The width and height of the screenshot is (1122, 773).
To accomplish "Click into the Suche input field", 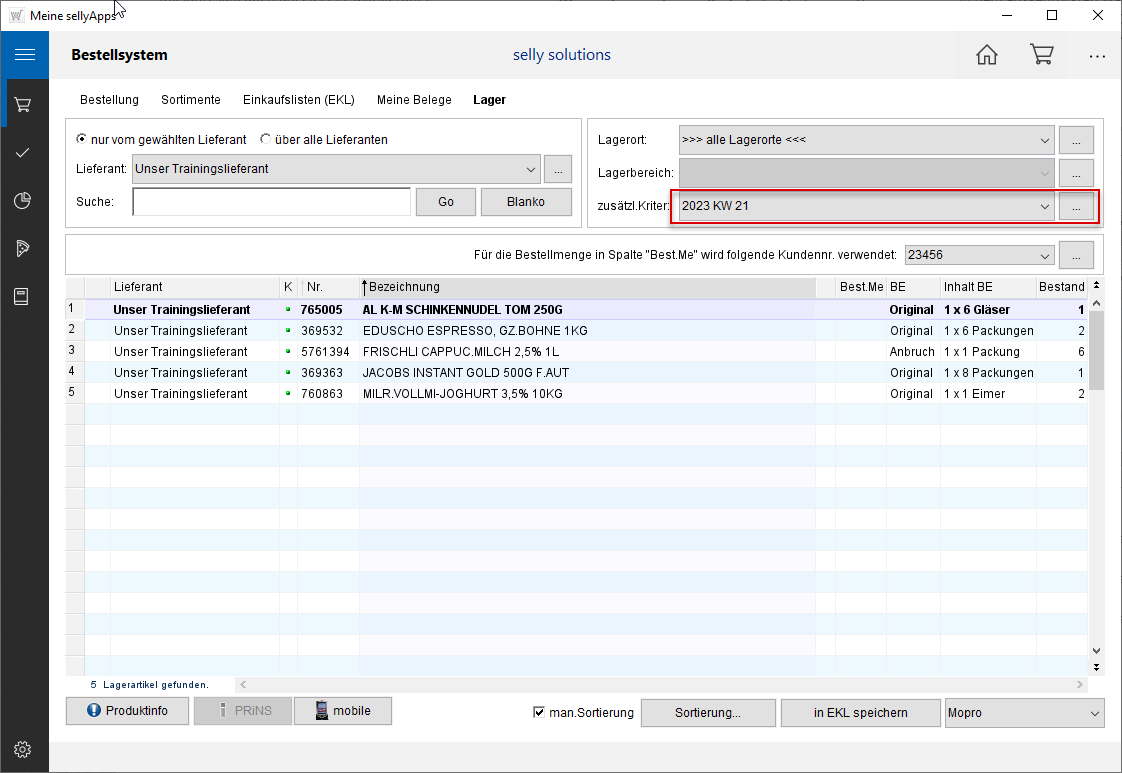I will tap(271, 202).
